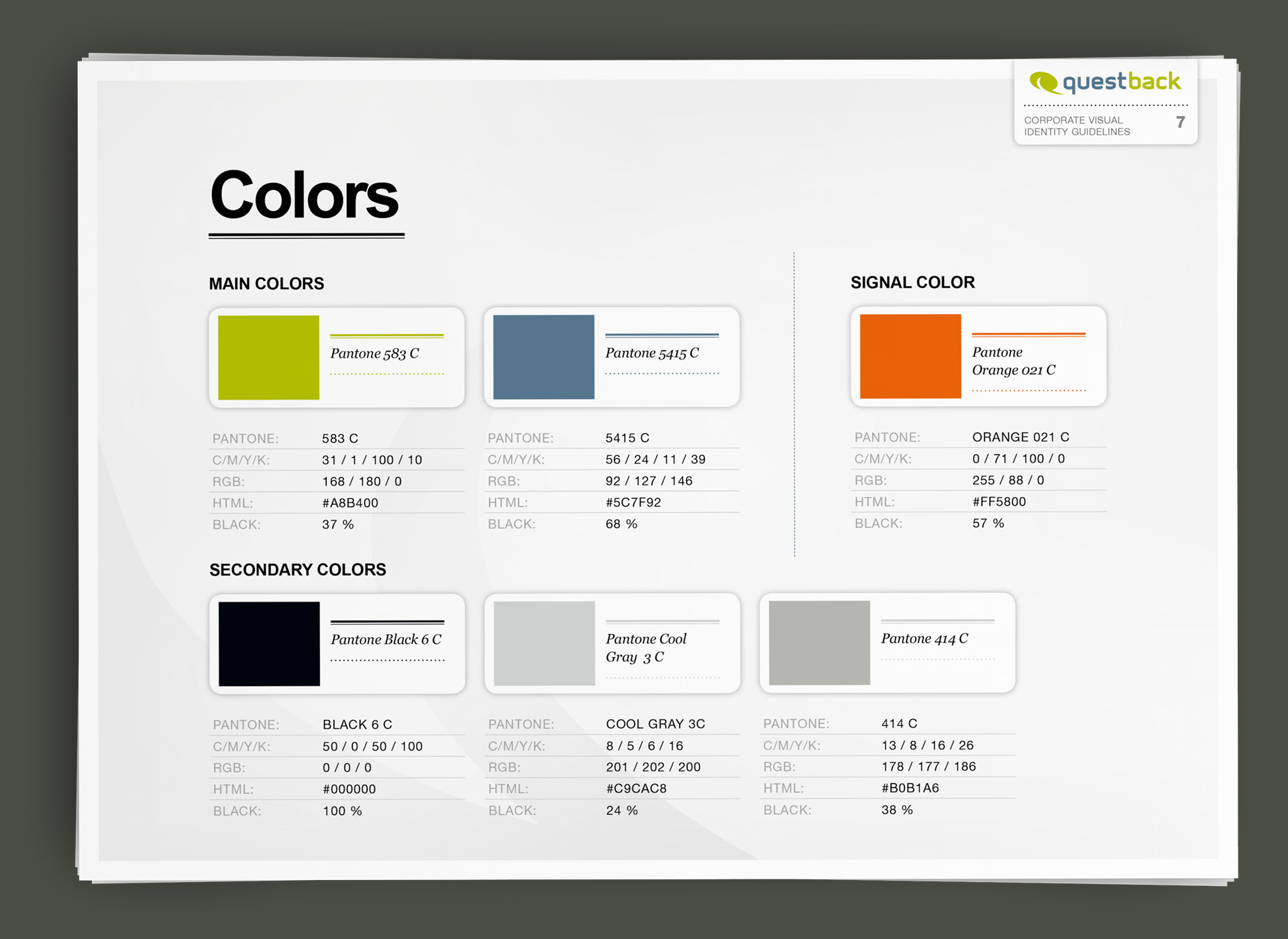1288x939 pixels.
Task: Click CORPORATE VISUAL IDENTITY GUIDELINES text
Action: [1077, 126]
